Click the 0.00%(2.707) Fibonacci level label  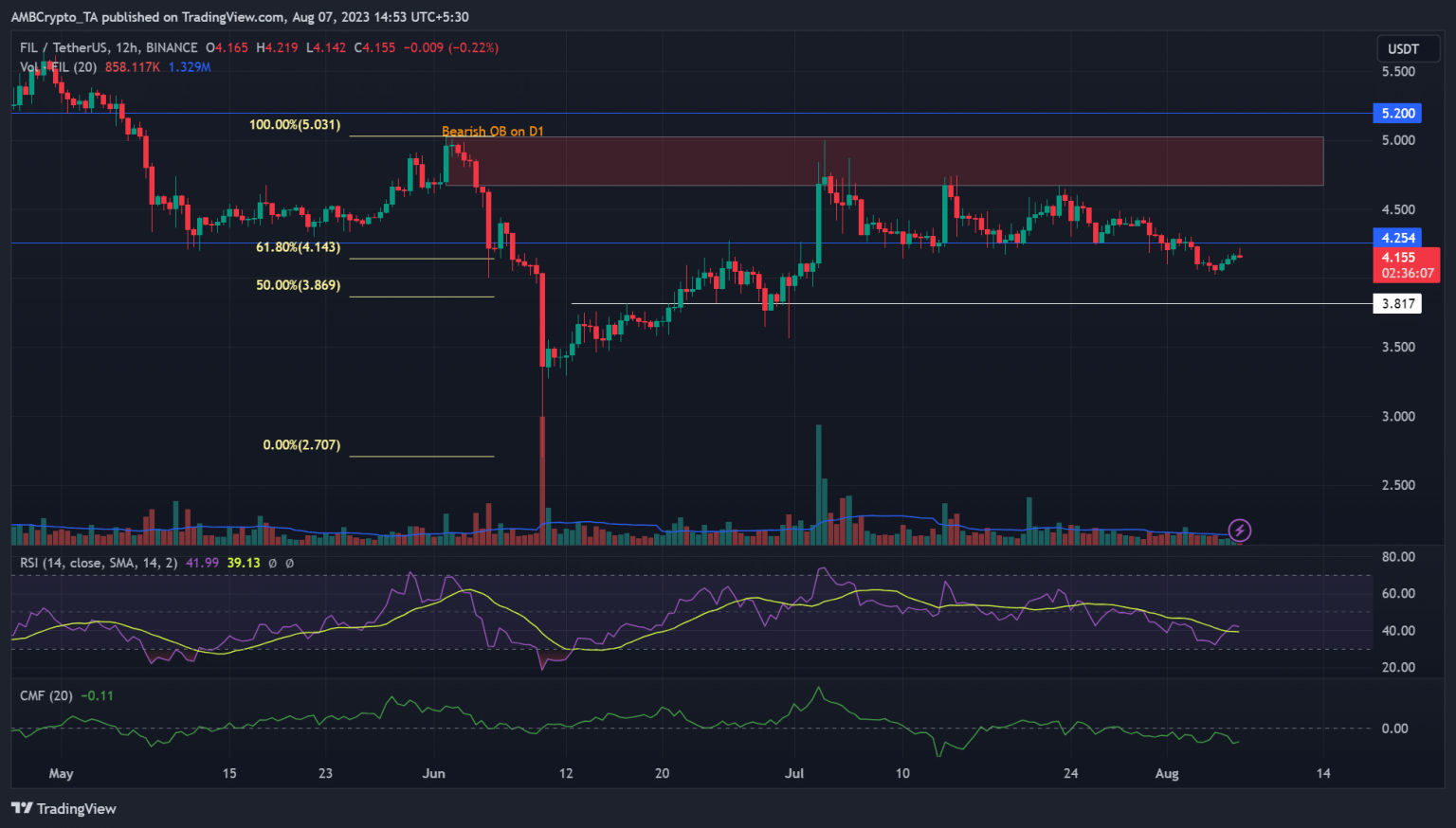301,445
